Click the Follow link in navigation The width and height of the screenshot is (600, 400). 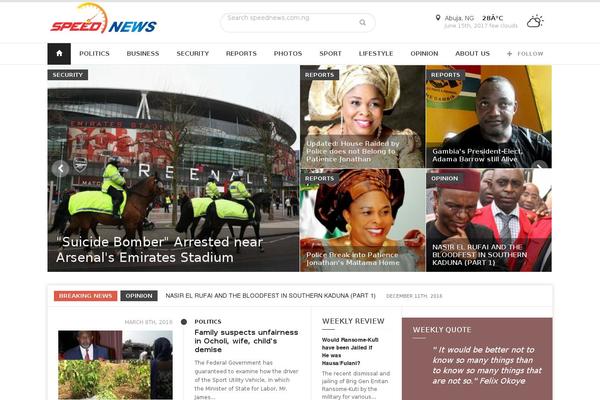(530, 54)
